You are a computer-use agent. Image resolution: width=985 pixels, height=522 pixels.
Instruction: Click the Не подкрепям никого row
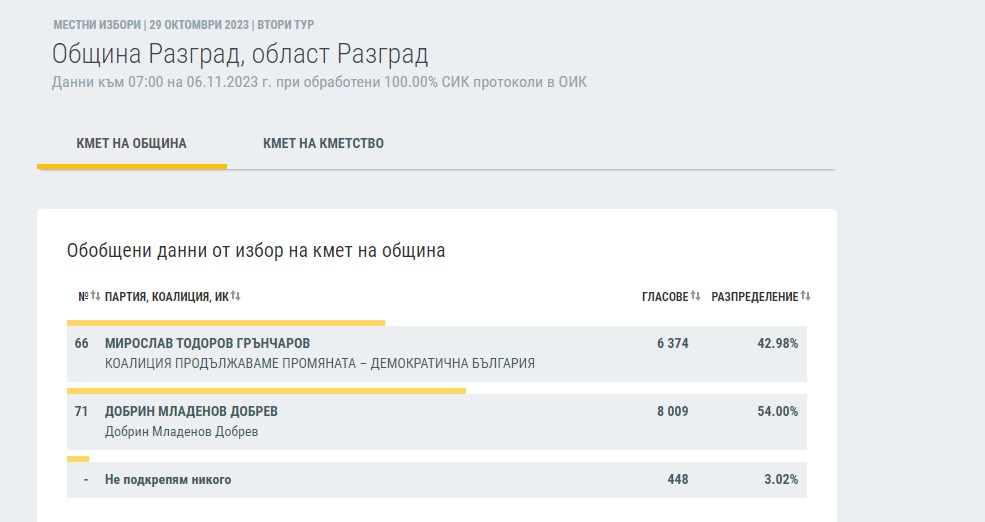pyautogui.click(x=168, y=480)
